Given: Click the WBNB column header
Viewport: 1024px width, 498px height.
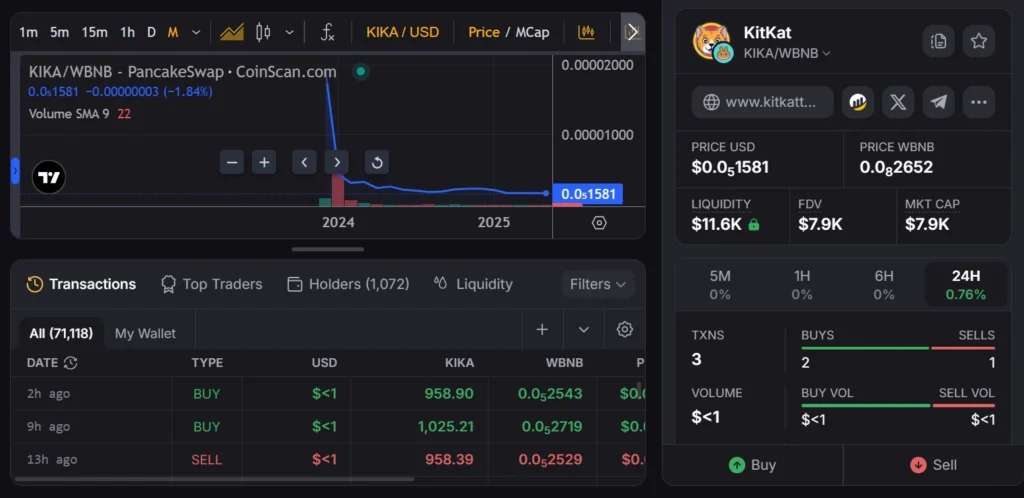Looking at the screenshot, I should 564,363.
